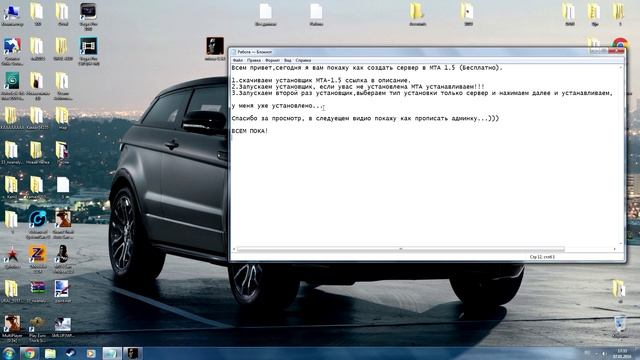Click the Notepad title bar "Работа — Блокнот"

pos(408,52)
